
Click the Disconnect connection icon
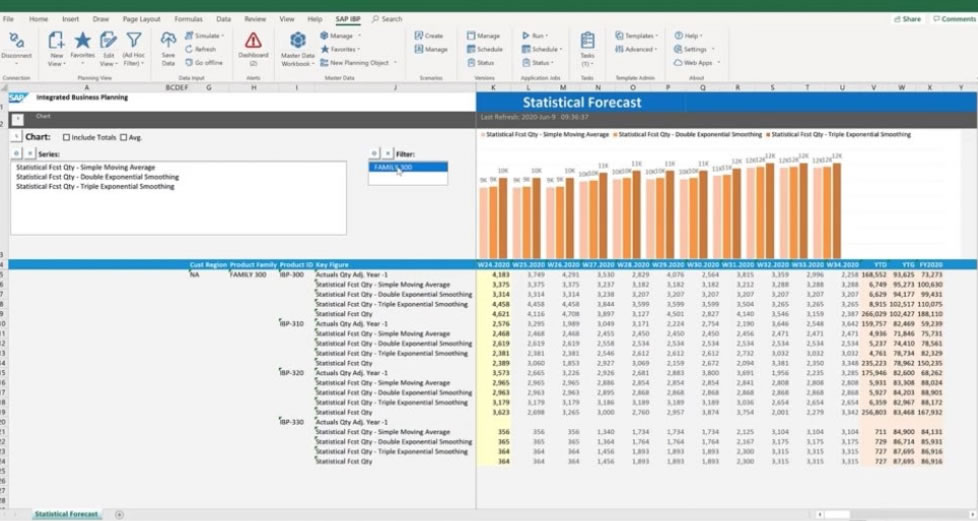tap(17, 42)
